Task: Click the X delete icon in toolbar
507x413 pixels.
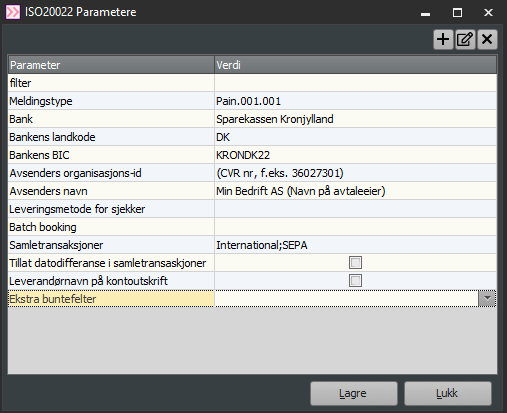Action: click(x=487, y=39)
